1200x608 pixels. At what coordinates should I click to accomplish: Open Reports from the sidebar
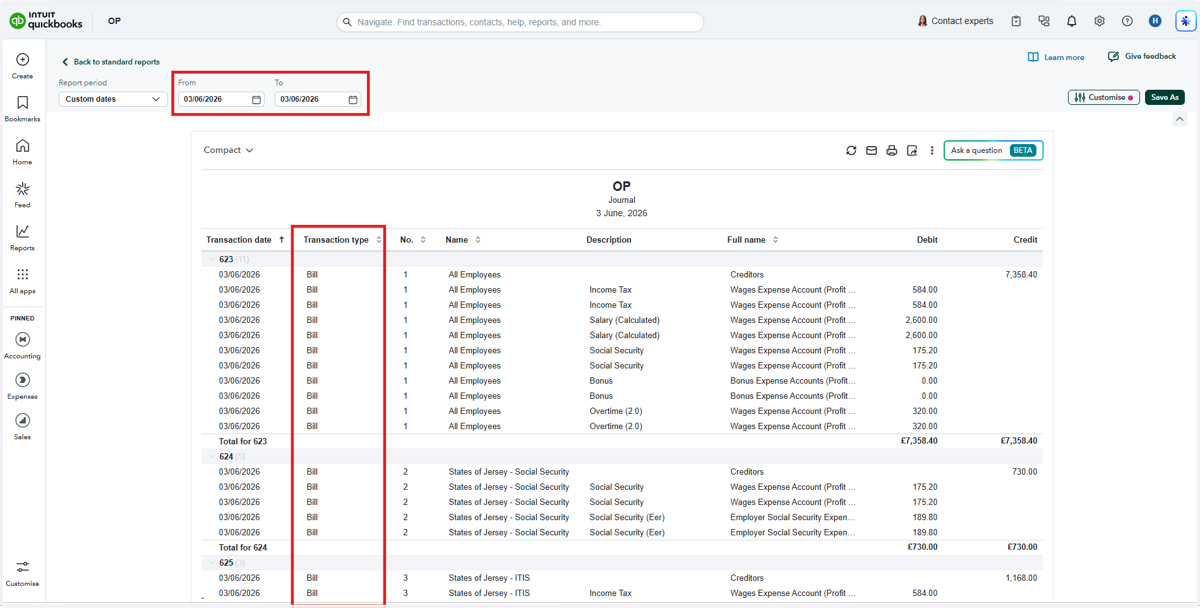click(x=22, y=238)
